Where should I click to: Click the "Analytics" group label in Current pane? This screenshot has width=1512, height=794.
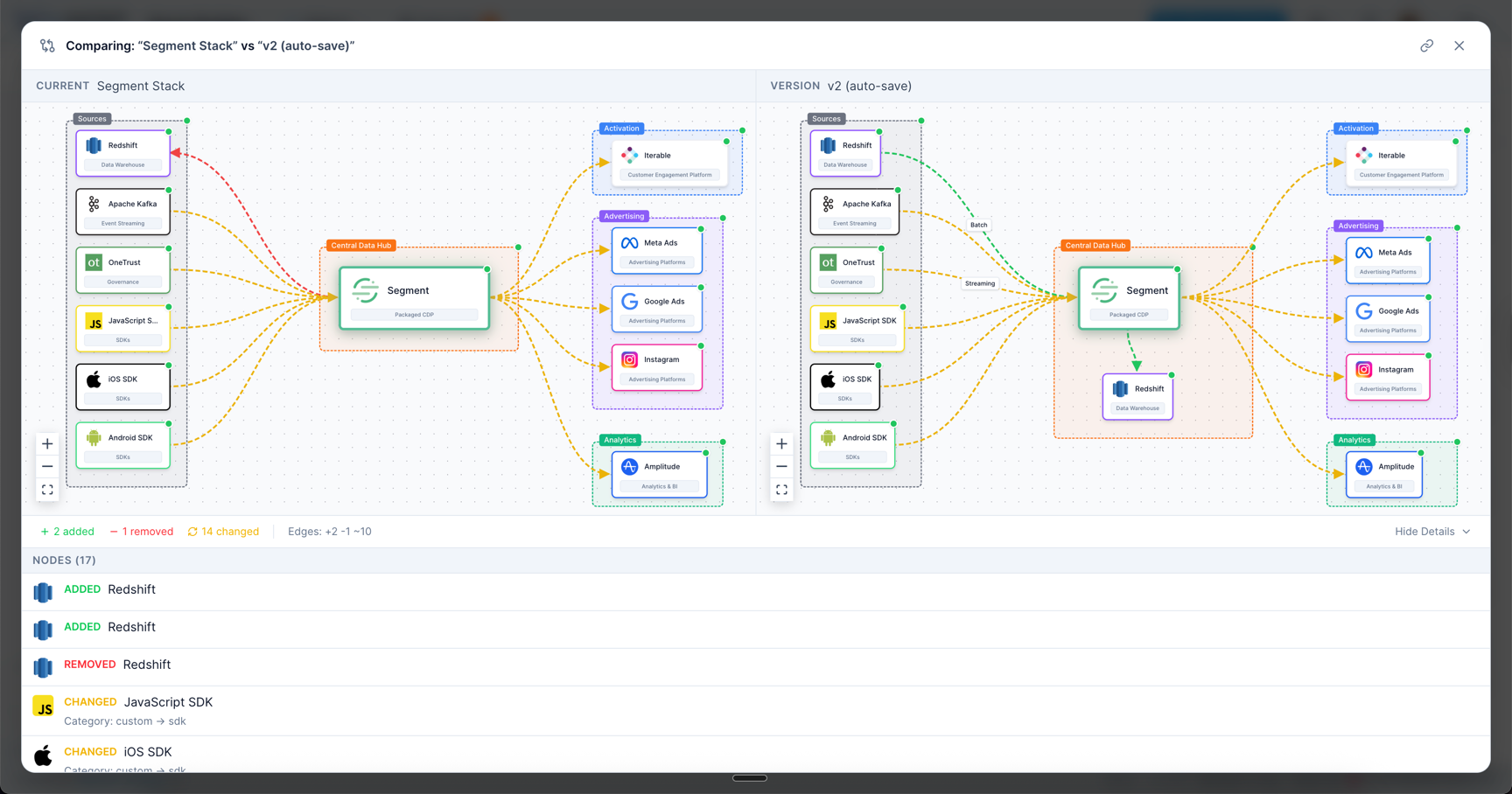click(620, 440)
